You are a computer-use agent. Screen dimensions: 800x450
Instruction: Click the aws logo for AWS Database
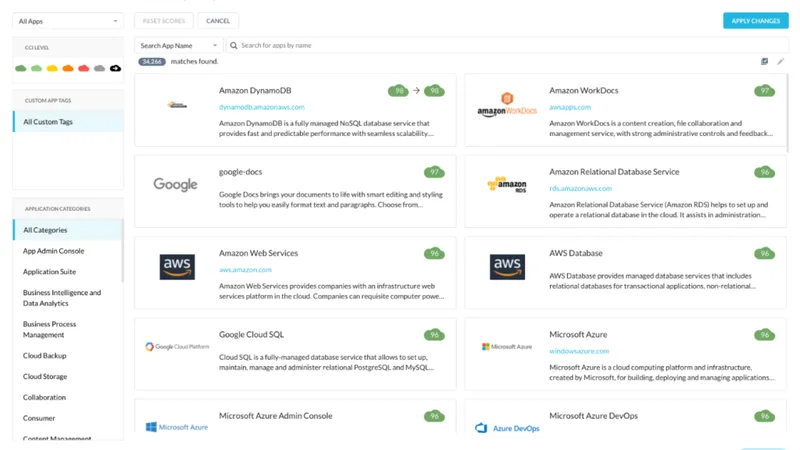507,267
